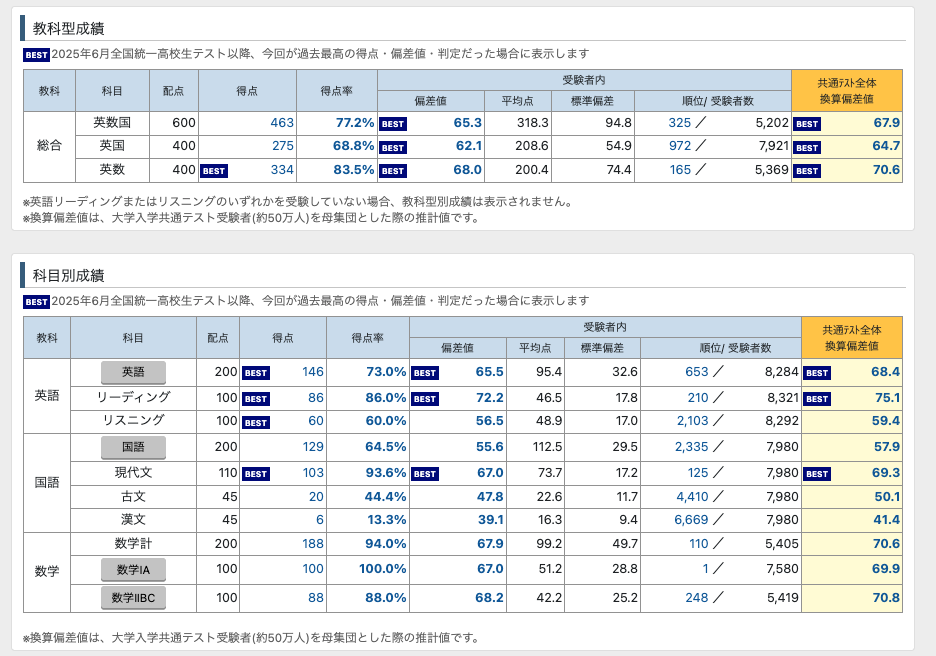Screen dimensions: 936x656
Task: Click the 配点 header in upper table
Action: [x=174, y=91]
